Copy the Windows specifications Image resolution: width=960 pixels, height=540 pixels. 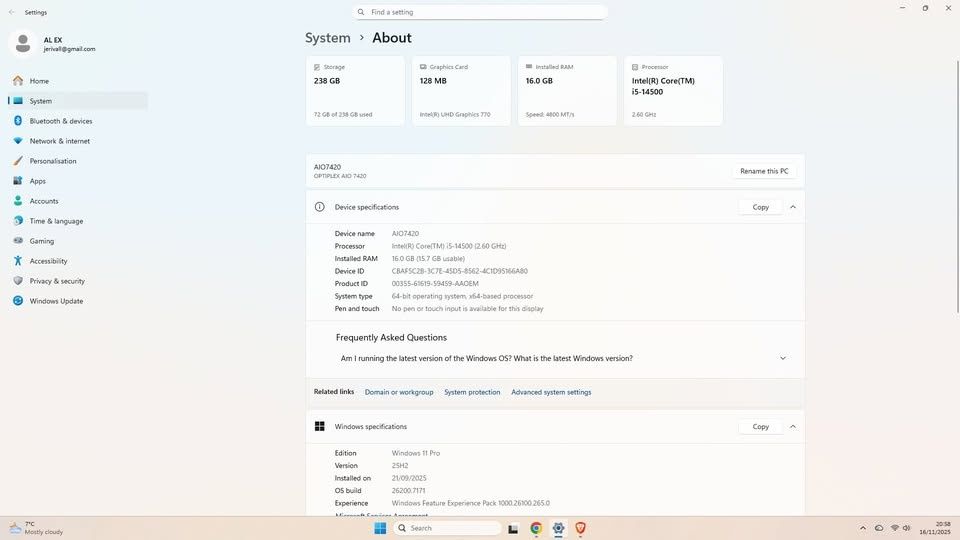click(x=760, y=427)
